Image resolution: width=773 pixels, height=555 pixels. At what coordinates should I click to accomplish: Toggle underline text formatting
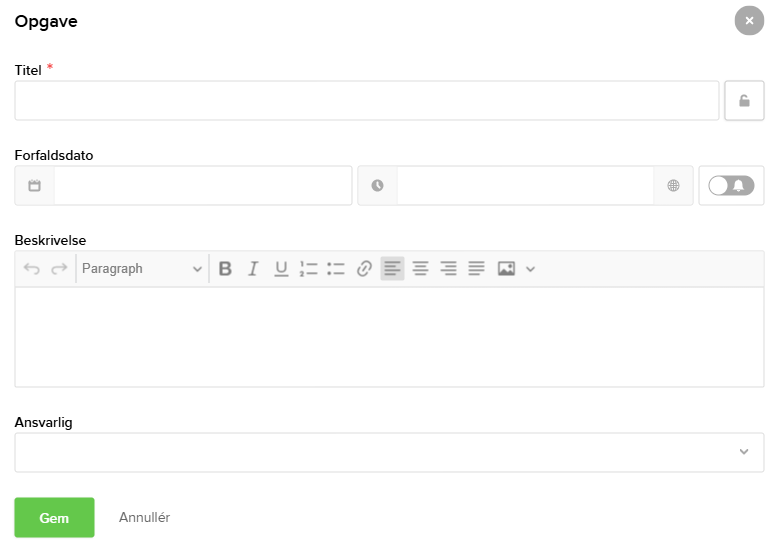(281, 268)
